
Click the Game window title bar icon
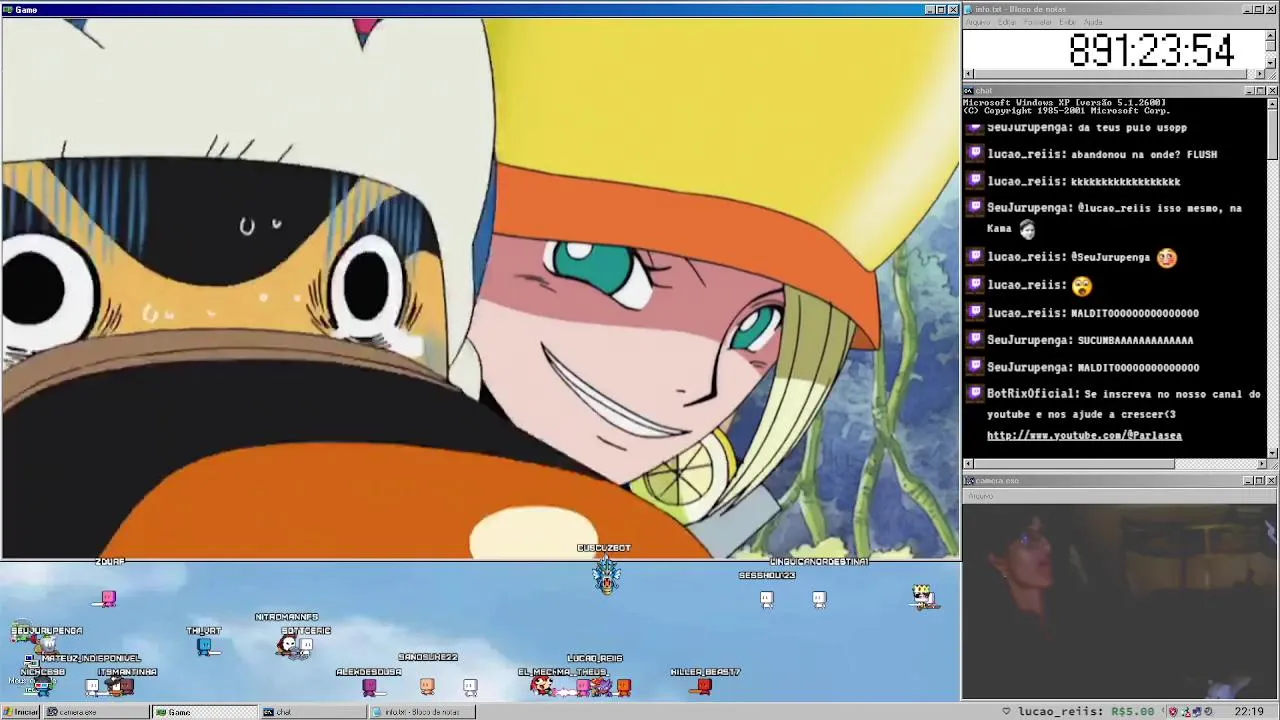tap(8, 9)
